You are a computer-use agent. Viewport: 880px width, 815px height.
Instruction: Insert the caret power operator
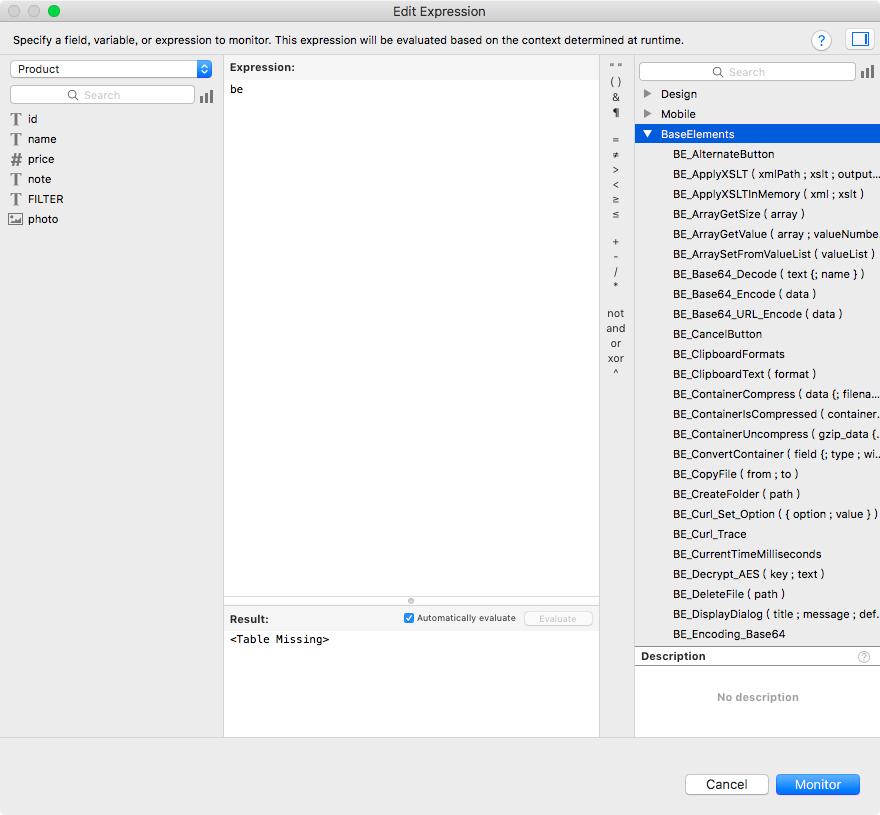click(616, 372)
